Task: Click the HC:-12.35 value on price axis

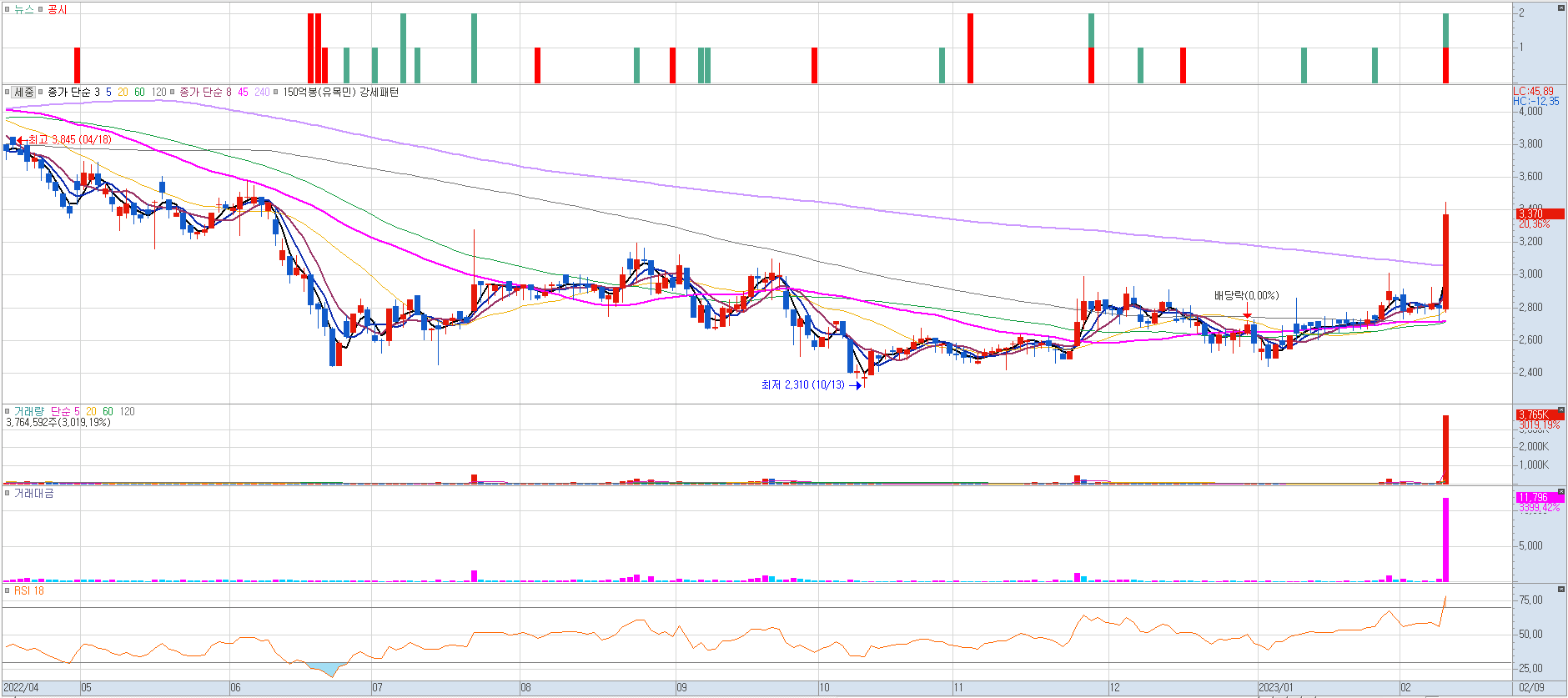Action: 1535,101
